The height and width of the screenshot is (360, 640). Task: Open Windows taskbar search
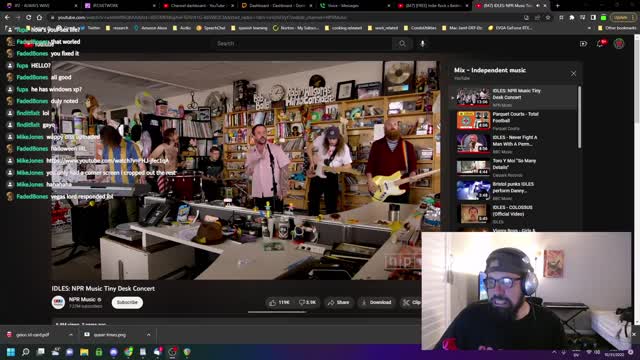point(26,352)
